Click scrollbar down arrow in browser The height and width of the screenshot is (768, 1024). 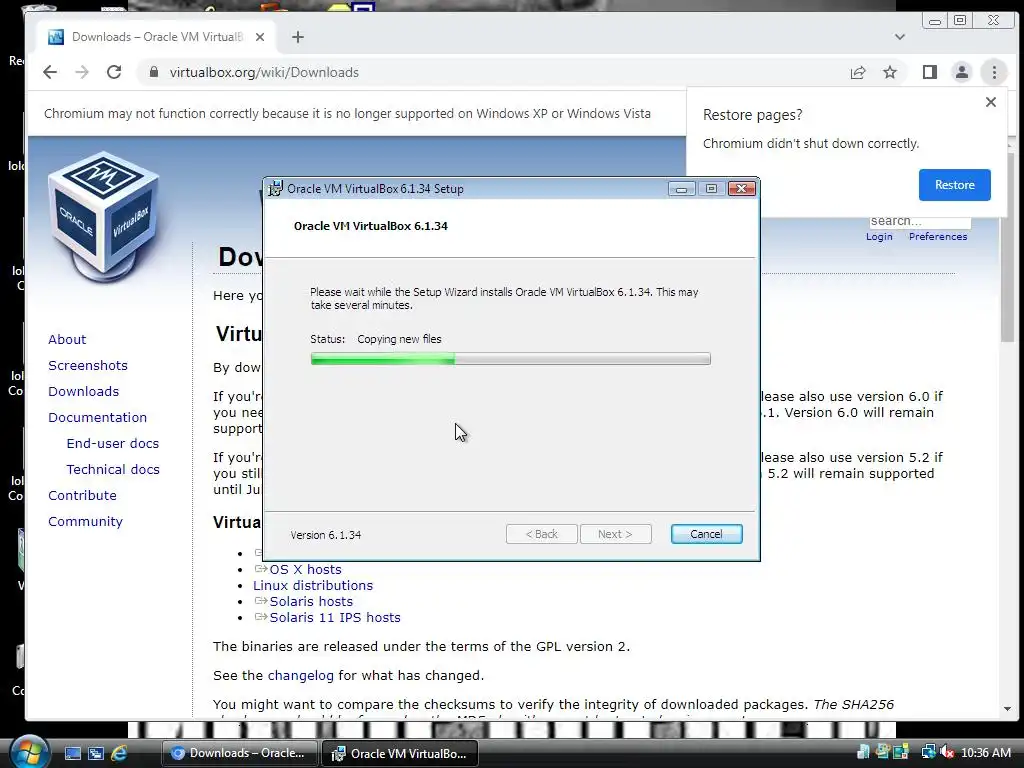coord(1007,709)
